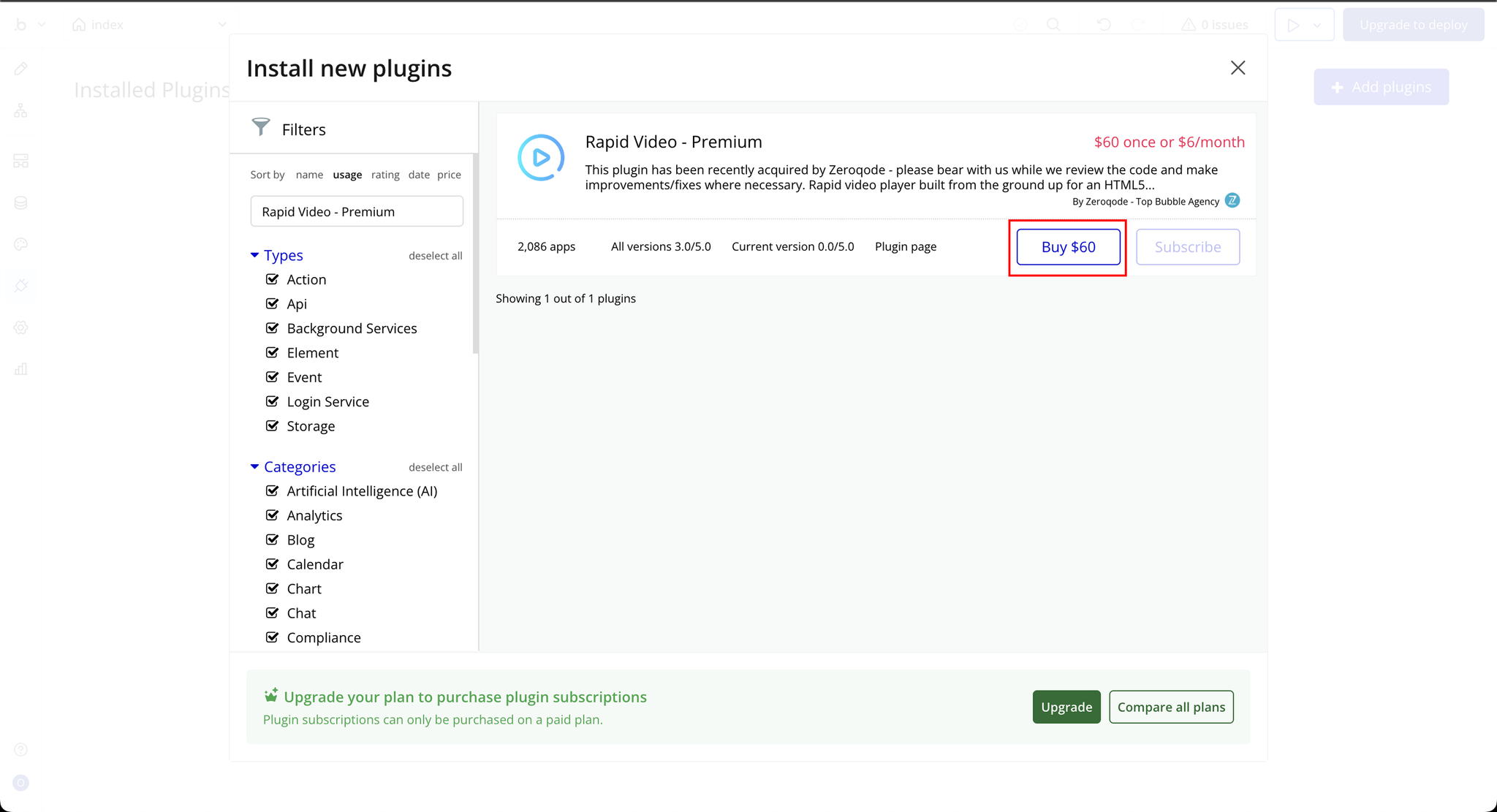Open the preview options dropdown arrow
1497x812 pixels.
[1317, 26]
